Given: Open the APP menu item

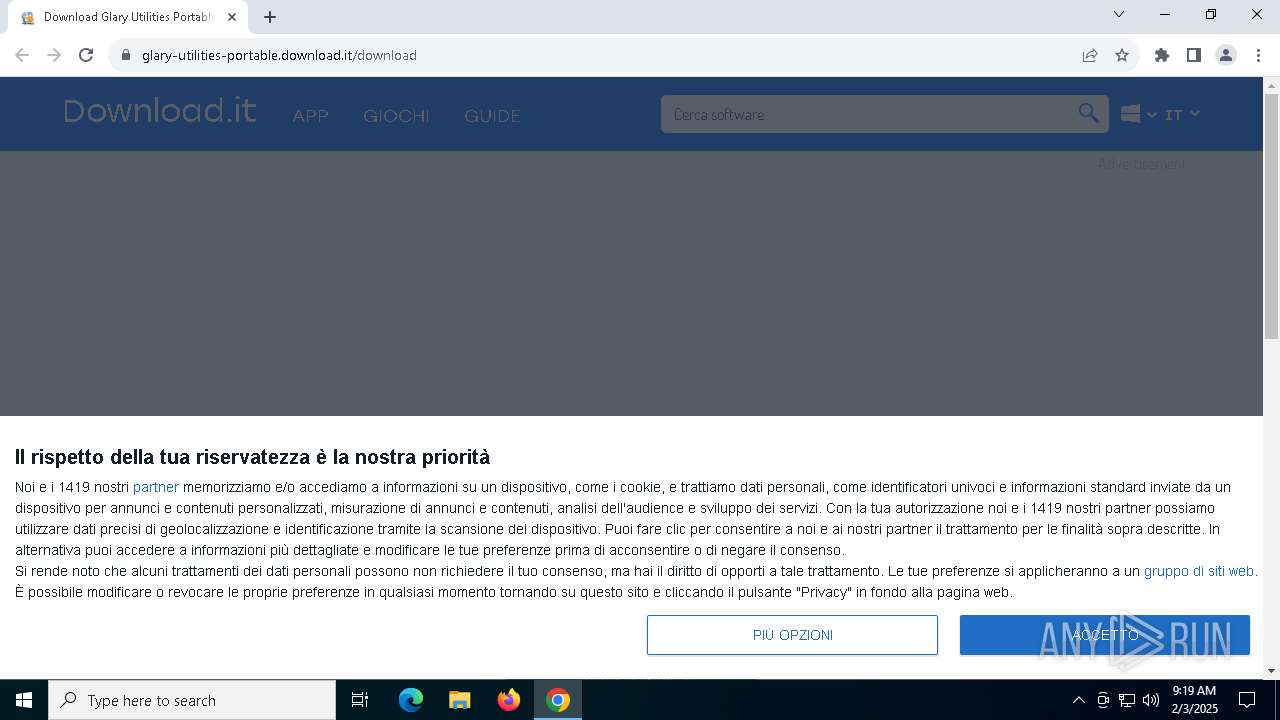Looking at the screenshot, I should click(310, 116).
